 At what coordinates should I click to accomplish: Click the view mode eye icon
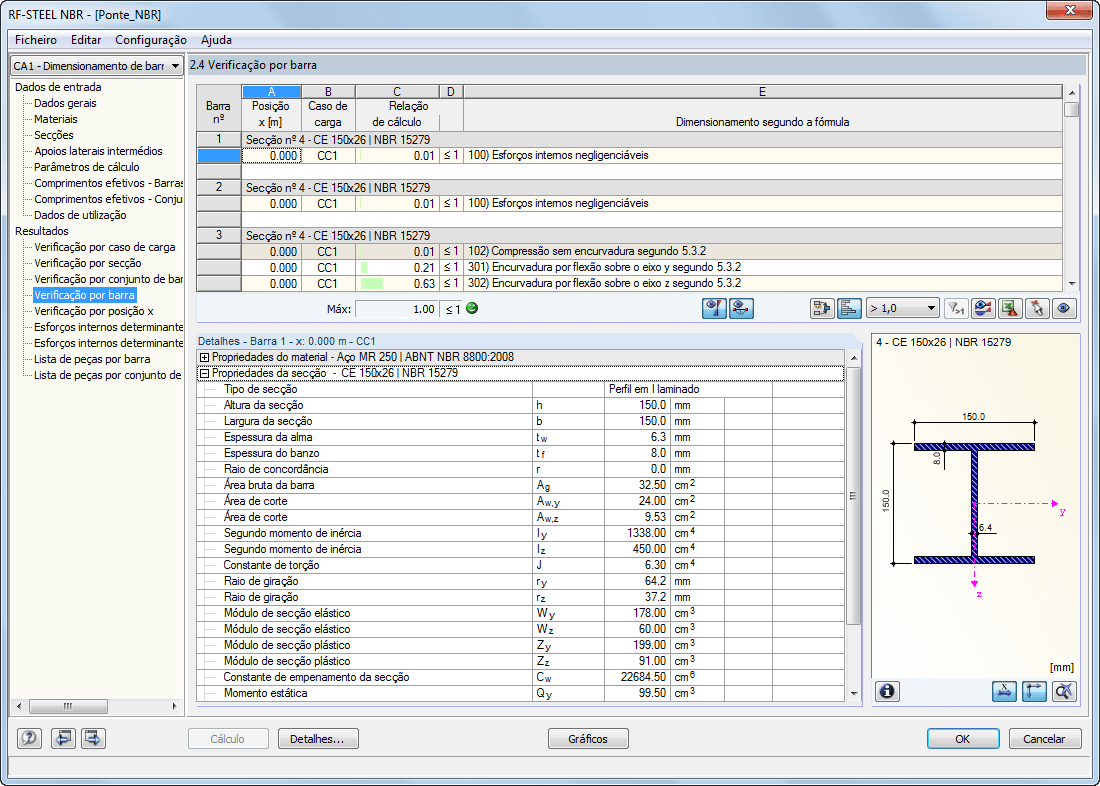click(1064, 309)
